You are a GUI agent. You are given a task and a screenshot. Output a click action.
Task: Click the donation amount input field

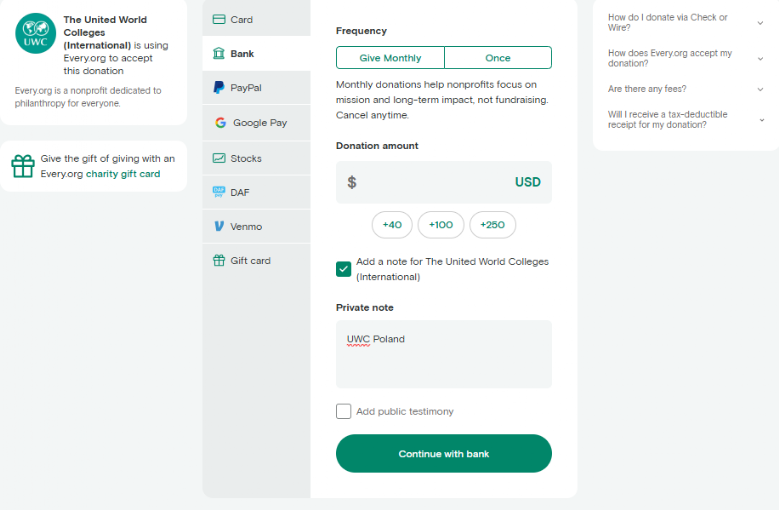click(x=444, y=182)
